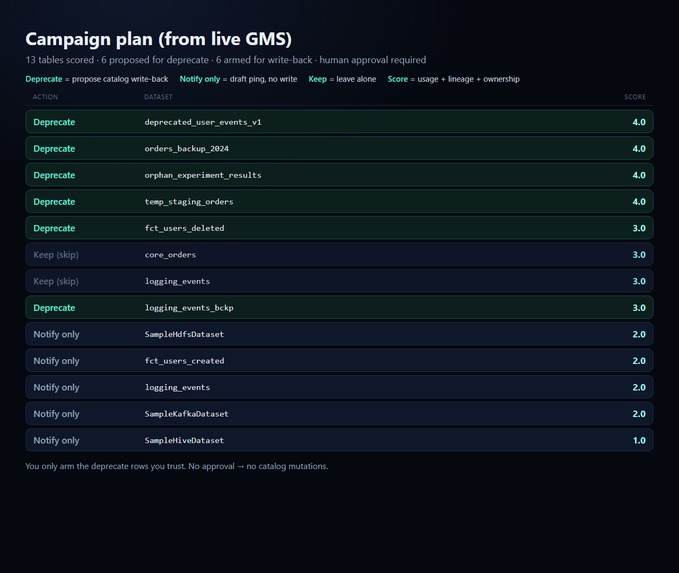
Task: Click the 'Deprecate = propose catalog write-back' legend entry
Action: point(97,79)
